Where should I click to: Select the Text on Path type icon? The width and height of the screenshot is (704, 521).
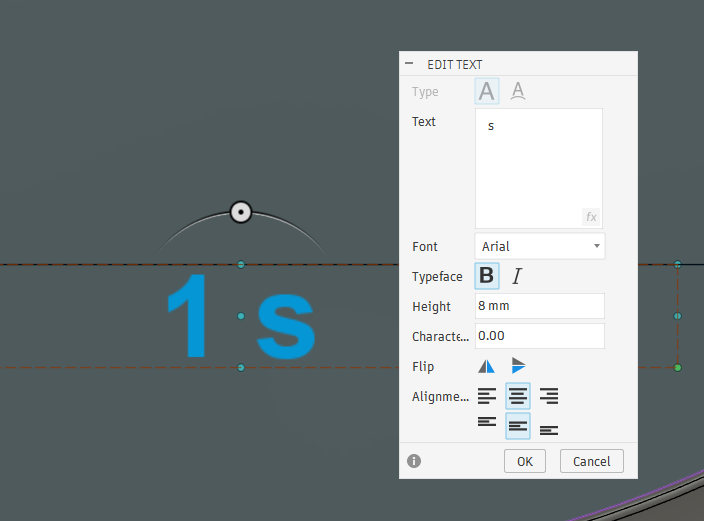518,91
